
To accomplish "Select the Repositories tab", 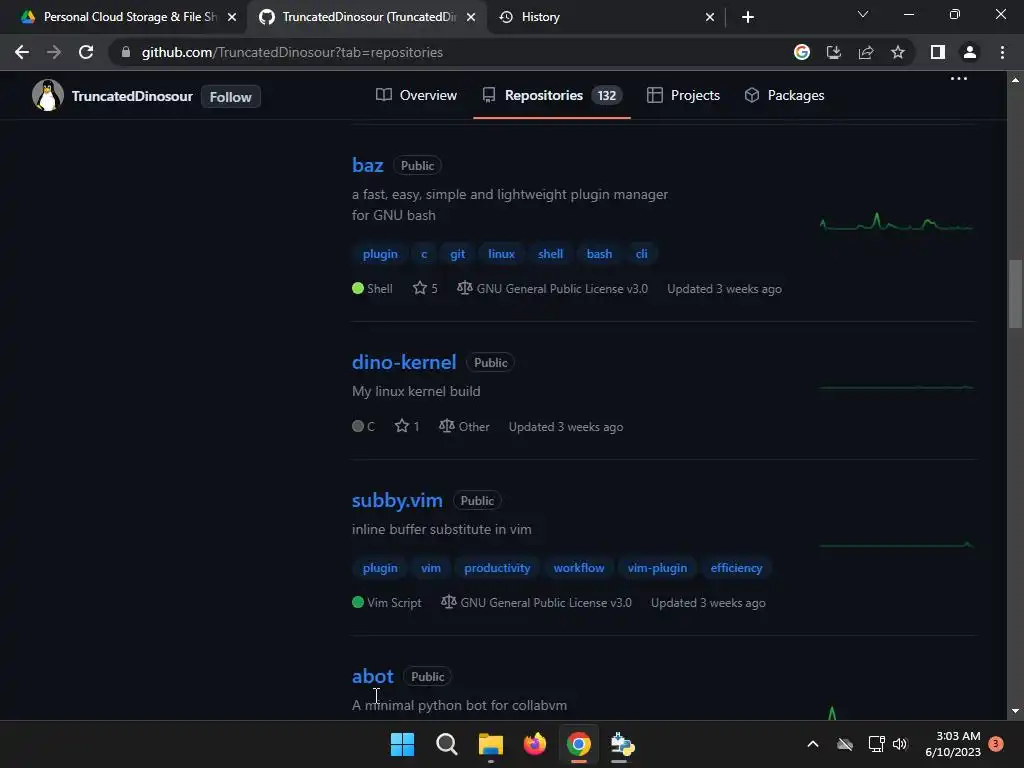I will pos(551,95).
